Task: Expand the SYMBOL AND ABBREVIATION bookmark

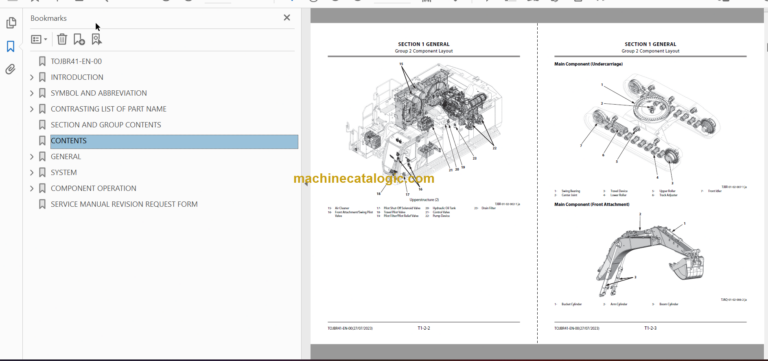Action: [32, 93]
